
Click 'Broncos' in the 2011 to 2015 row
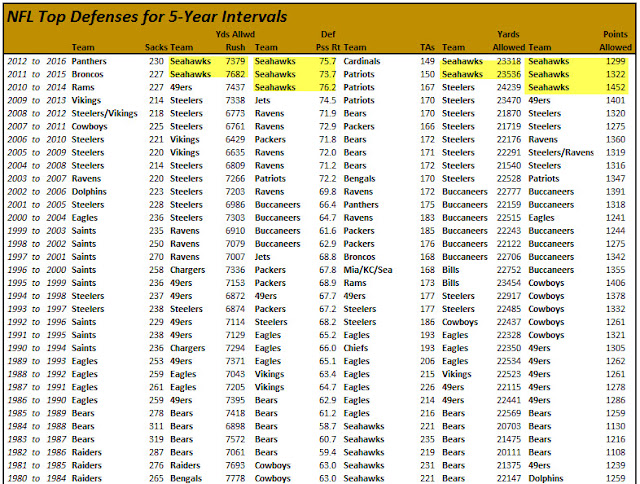coord(87,74)
